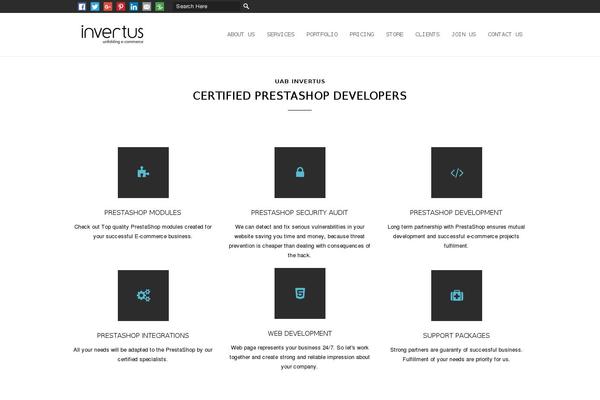
Task: Open the Pricing menu item
Action: (x=362, y=34)
